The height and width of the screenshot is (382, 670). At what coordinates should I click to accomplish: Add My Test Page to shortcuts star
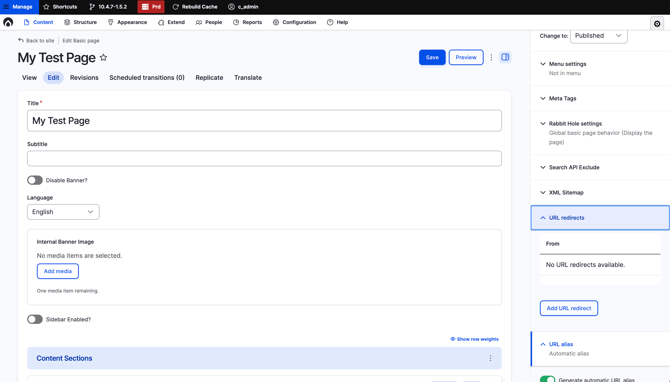(x=103, y=58)
